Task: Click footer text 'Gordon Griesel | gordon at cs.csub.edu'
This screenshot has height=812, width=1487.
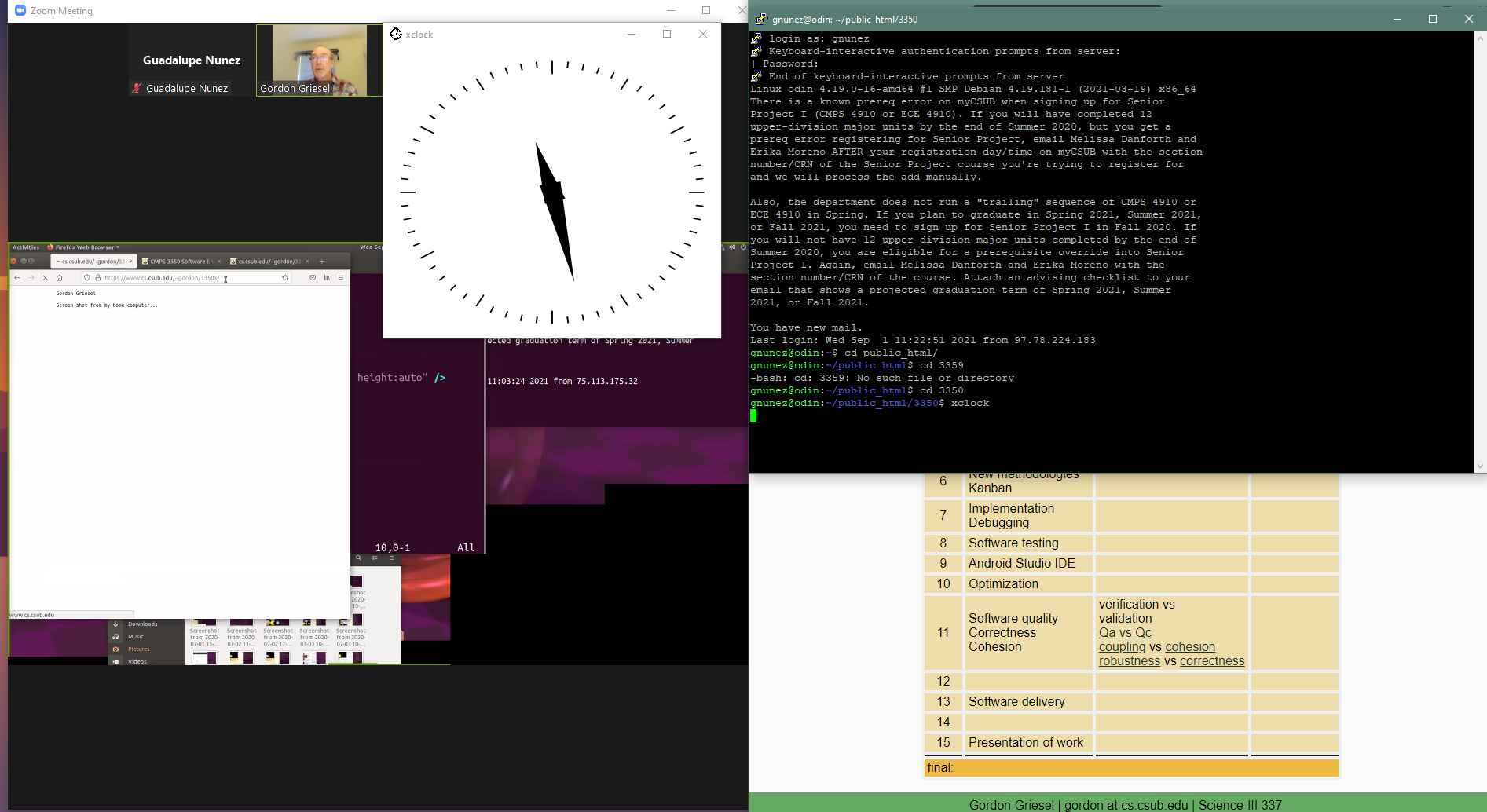Action: (1079, 805)
